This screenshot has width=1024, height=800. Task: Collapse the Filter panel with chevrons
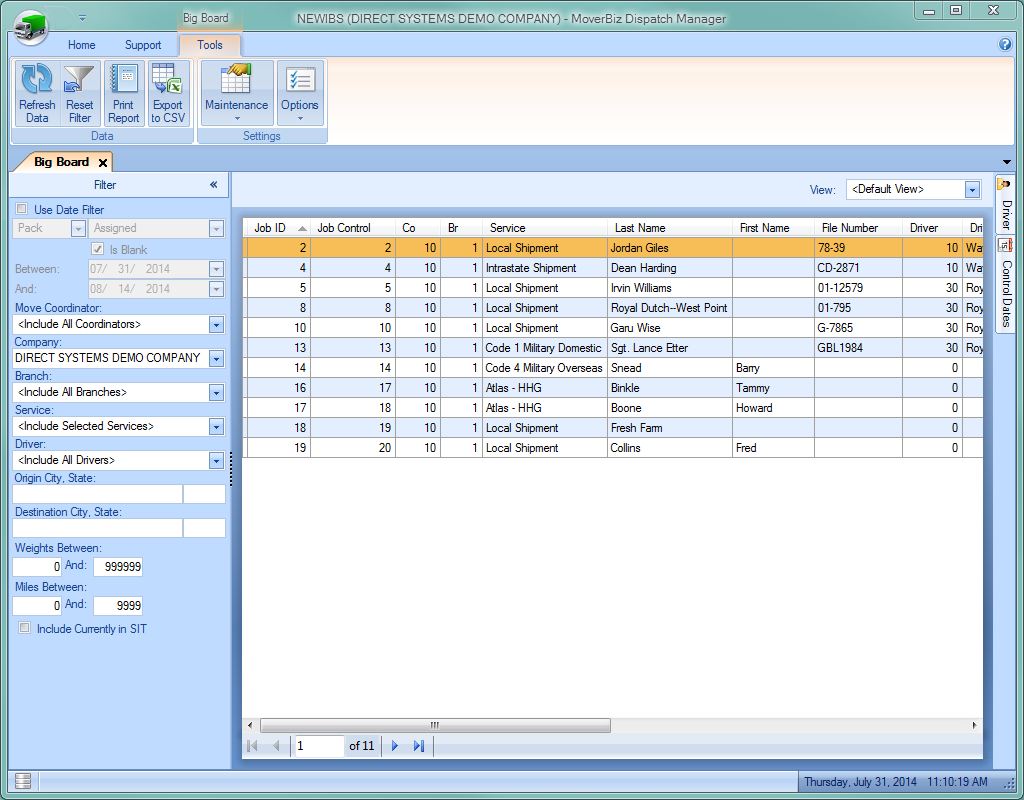tap(213, 185)
